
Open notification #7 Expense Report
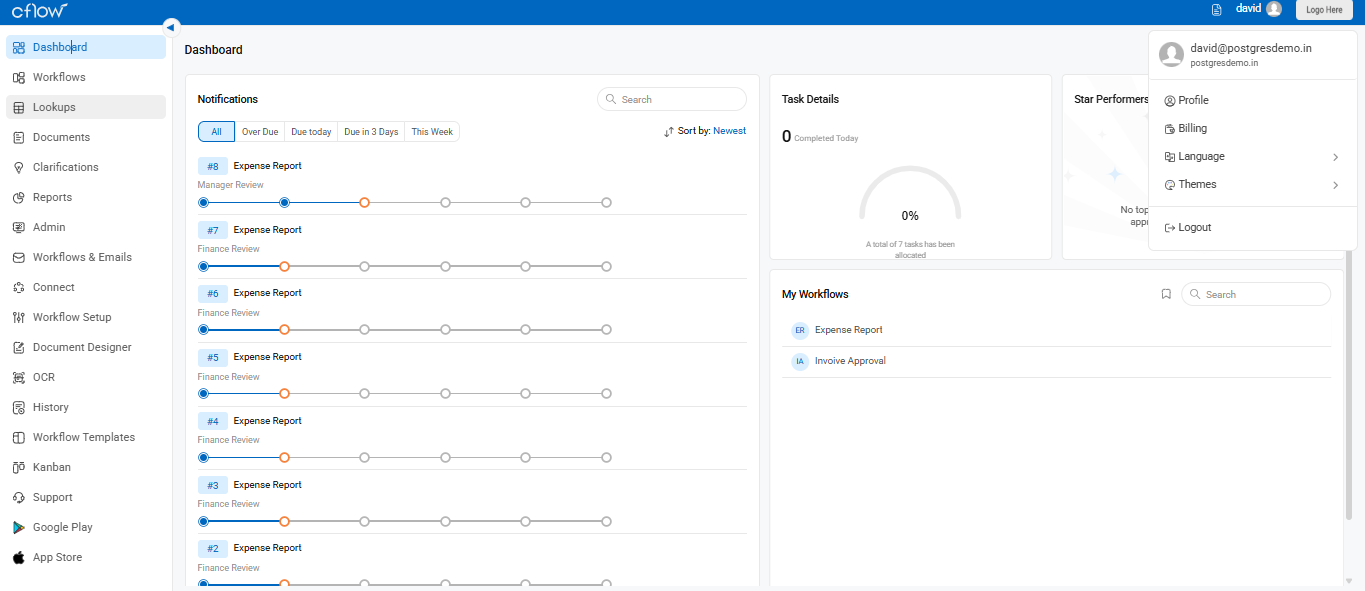[267, 230]
